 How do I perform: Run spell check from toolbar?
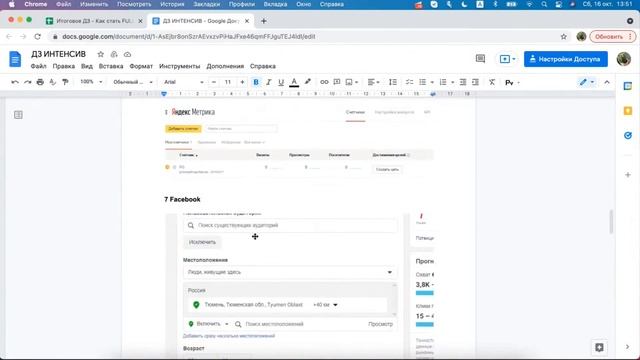(53, 82)
